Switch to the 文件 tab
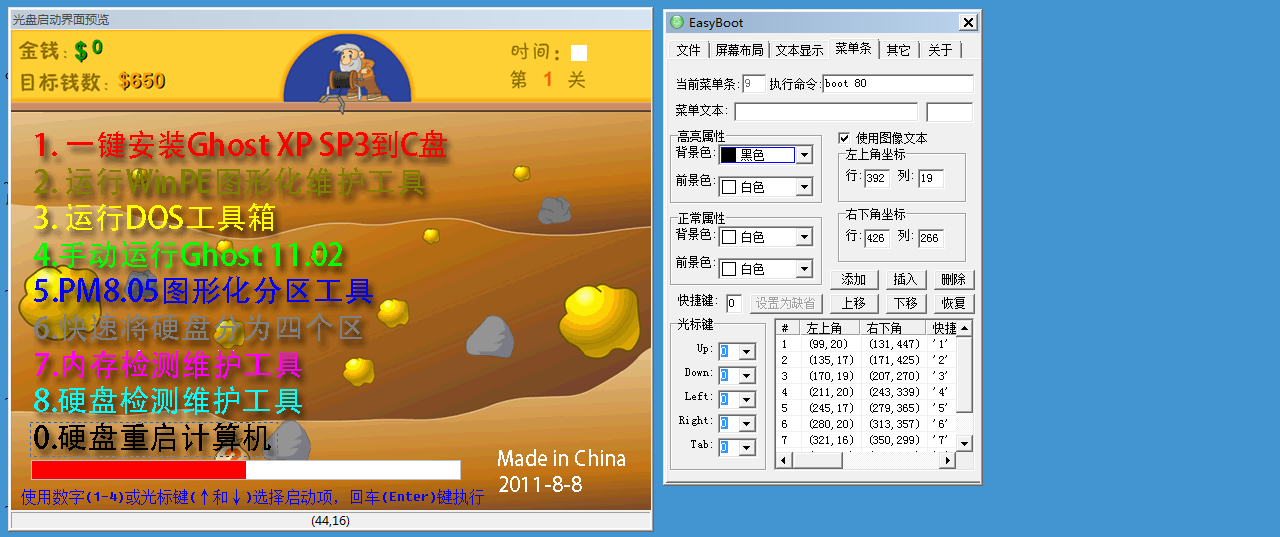The height and width of the screenshot is (537, 1280). (x=688, y=50)
